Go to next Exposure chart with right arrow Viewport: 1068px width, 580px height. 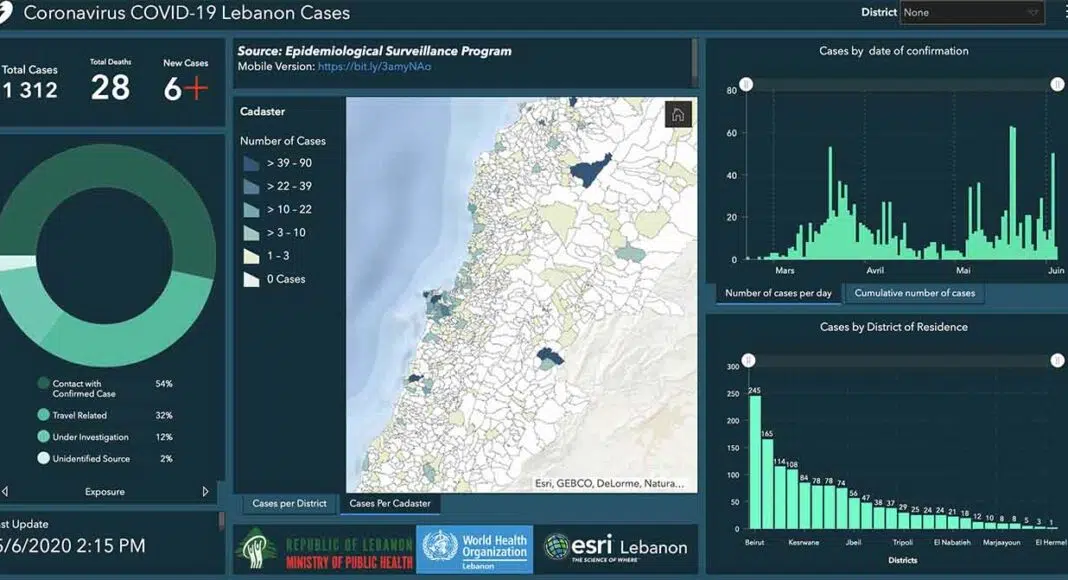[x=206, y=492]
